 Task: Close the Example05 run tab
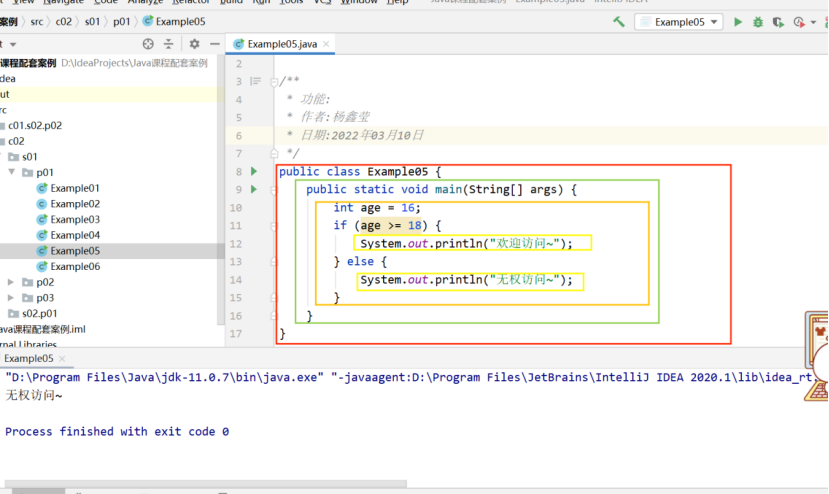click(62, 359)
